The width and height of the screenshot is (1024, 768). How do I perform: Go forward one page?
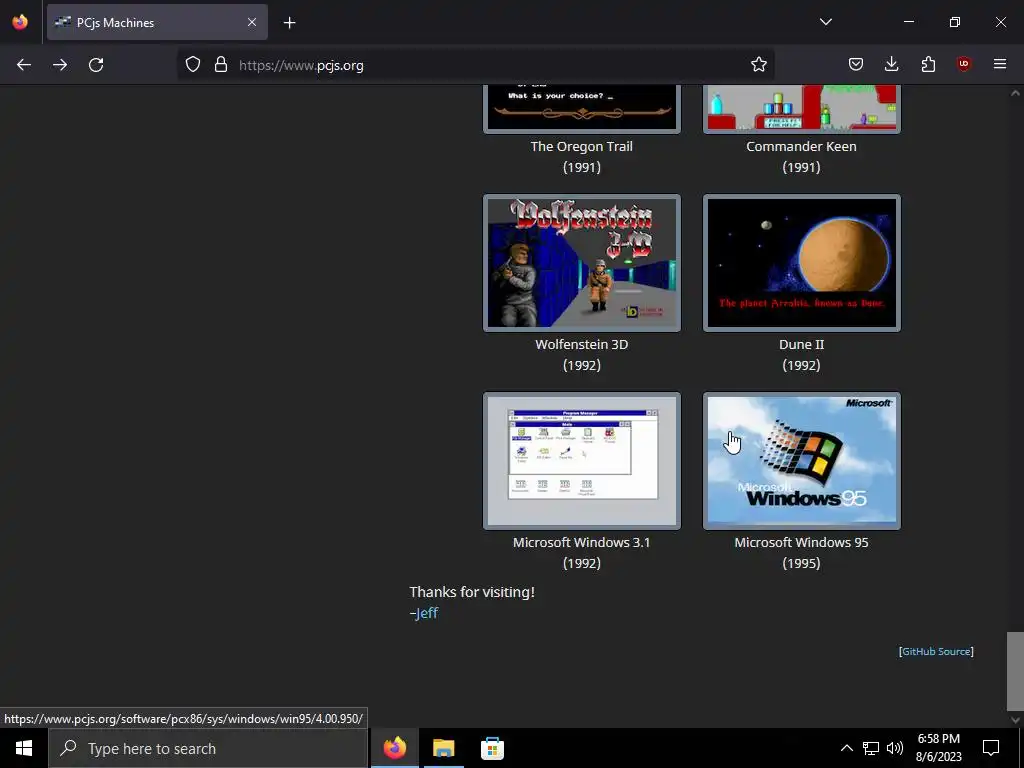[60, 65]
